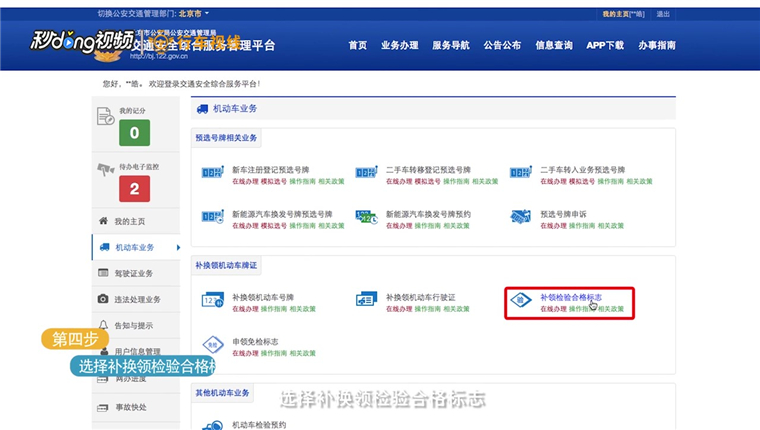Click the 补换领机动车号牌 icon
The image size is (760, 430).
[x=213, y=300]
